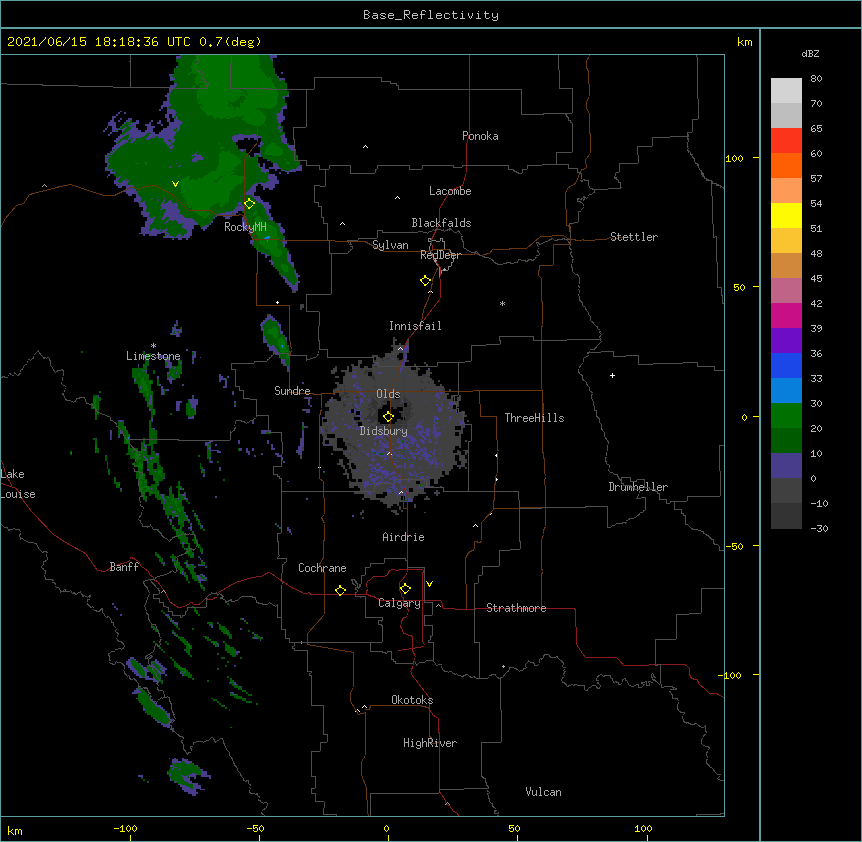The width and height of the screenshot is (862, 842).
Task: Click the yellow marker below Cochrane
Action: (340, 590)
